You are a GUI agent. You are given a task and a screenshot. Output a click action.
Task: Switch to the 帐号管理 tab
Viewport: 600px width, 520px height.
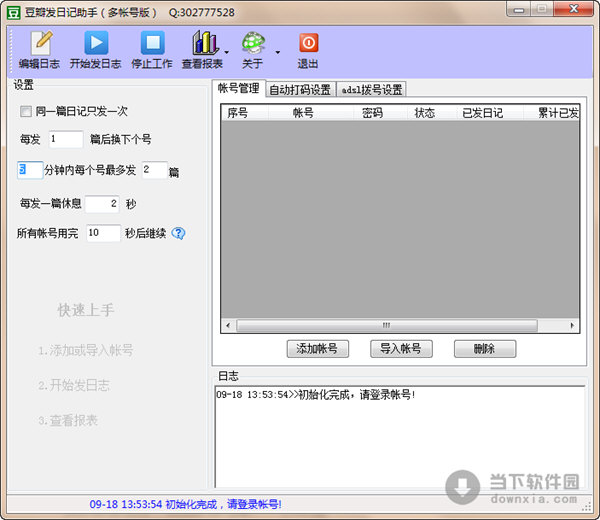point(238,88)
